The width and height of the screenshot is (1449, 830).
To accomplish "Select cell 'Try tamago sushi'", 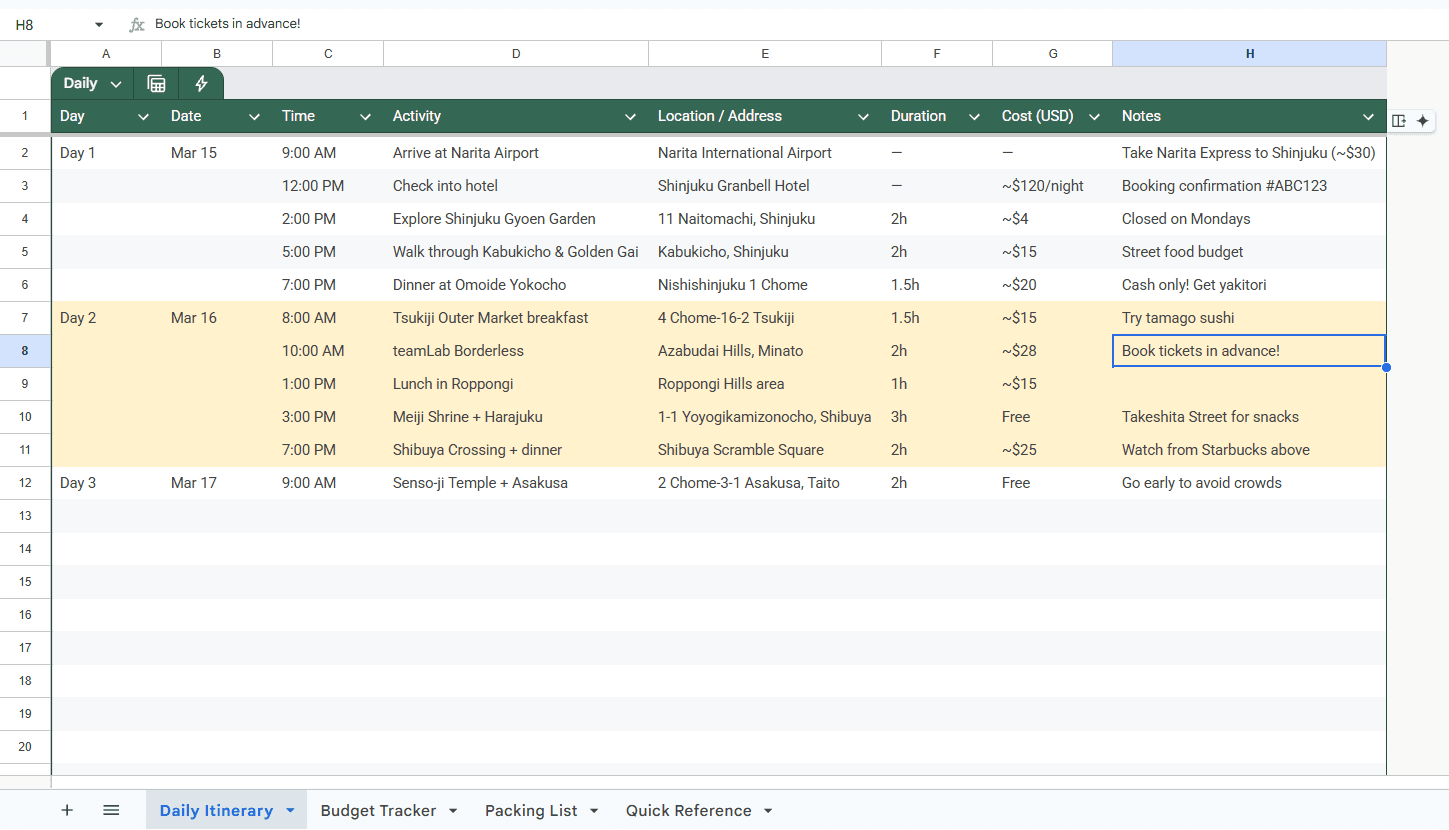I will (1250, 318).
